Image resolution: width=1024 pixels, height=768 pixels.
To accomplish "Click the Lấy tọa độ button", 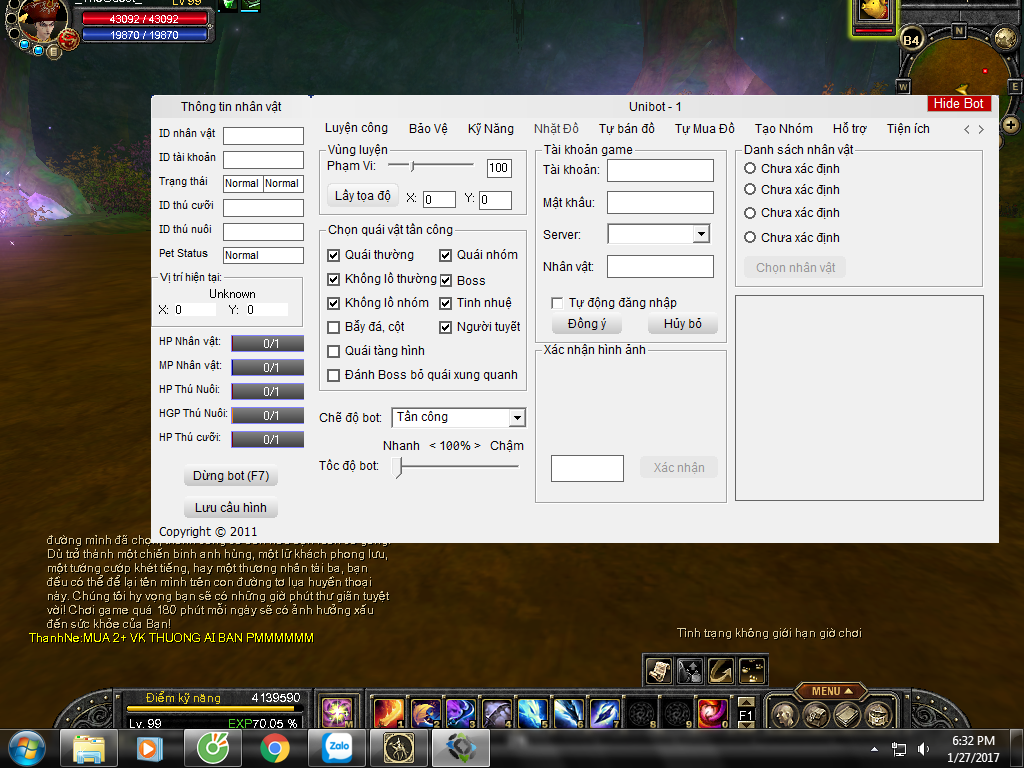I will 362,196.
